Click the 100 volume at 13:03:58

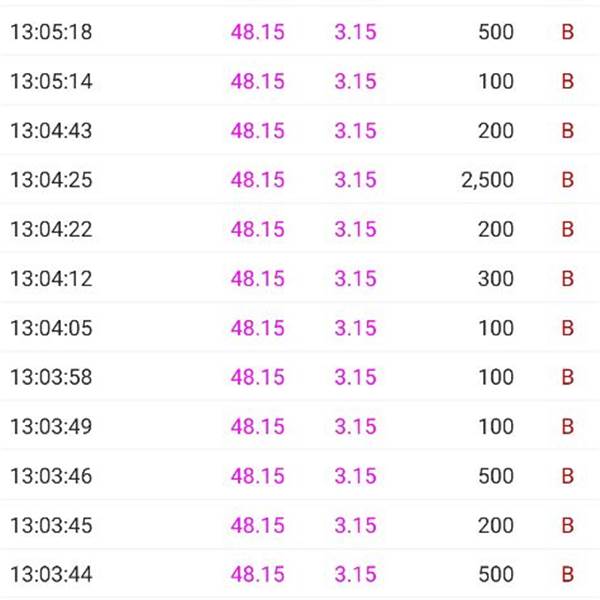496,377
